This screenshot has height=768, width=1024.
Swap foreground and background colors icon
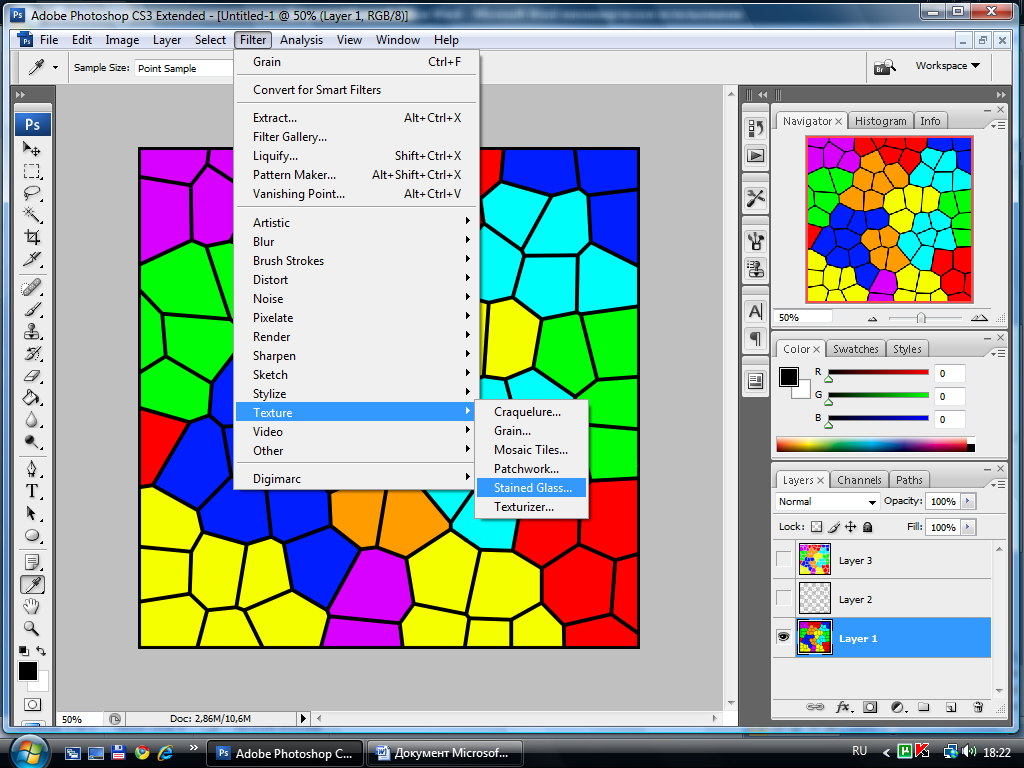pyautogui.click(x=41, y=650)
